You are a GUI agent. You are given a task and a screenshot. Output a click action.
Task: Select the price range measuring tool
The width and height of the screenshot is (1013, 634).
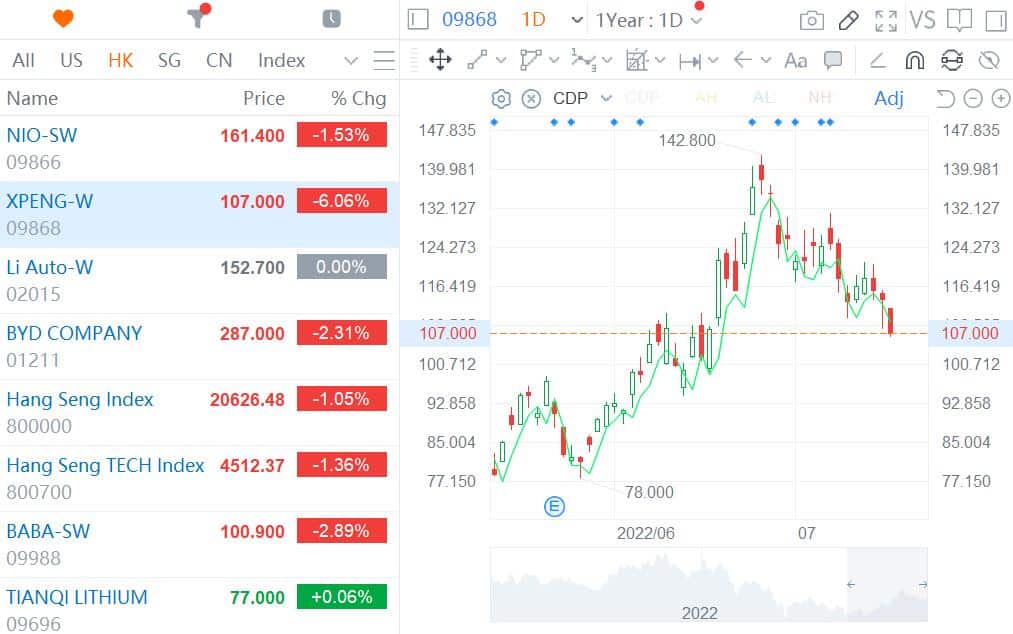click(690, 61)
